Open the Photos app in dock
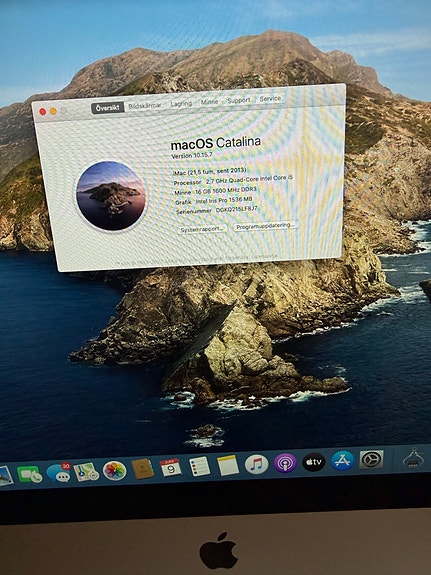This screenshot has width=431, height=575. point(114,470)
